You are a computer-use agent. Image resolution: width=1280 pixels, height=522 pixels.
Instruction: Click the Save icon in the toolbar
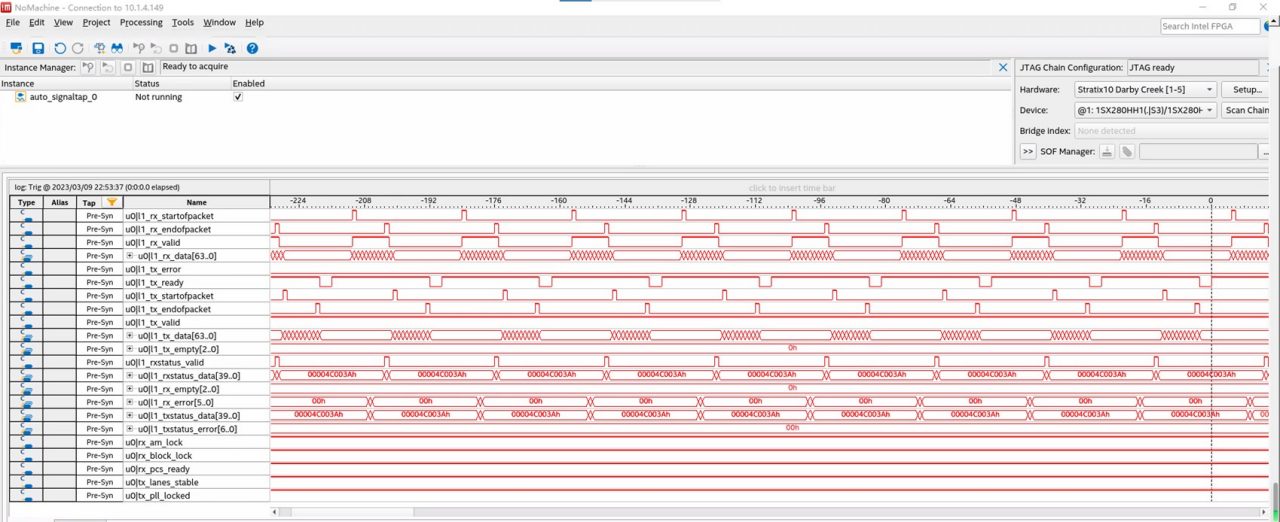38,48
